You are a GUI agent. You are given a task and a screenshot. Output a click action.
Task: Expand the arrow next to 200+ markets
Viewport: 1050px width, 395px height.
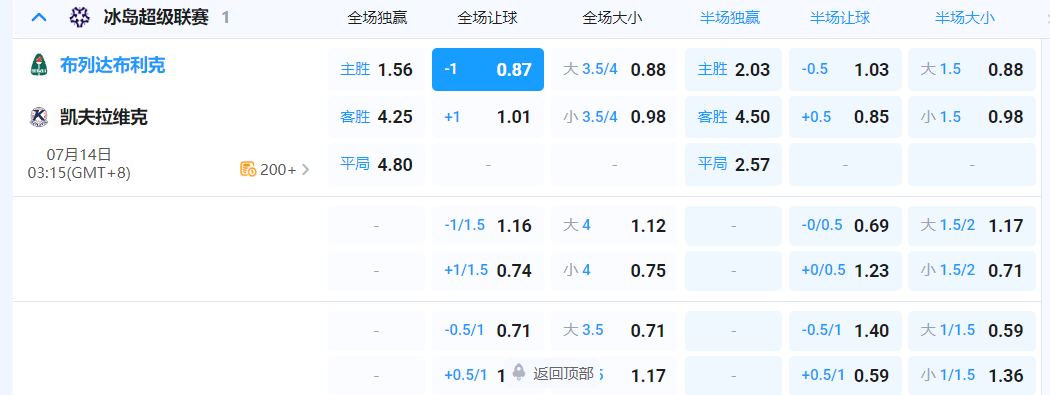click(305, 169)
